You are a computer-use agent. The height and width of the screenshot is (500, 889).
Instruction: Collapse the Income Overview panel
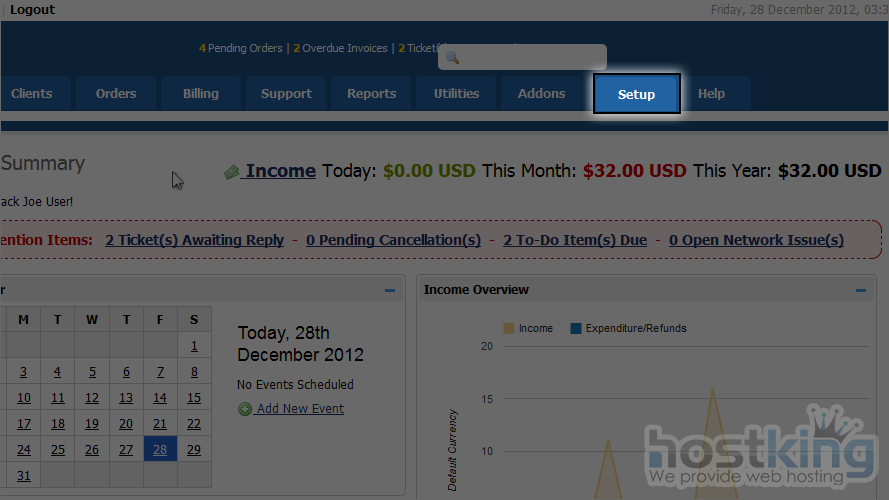pos(861,291)
